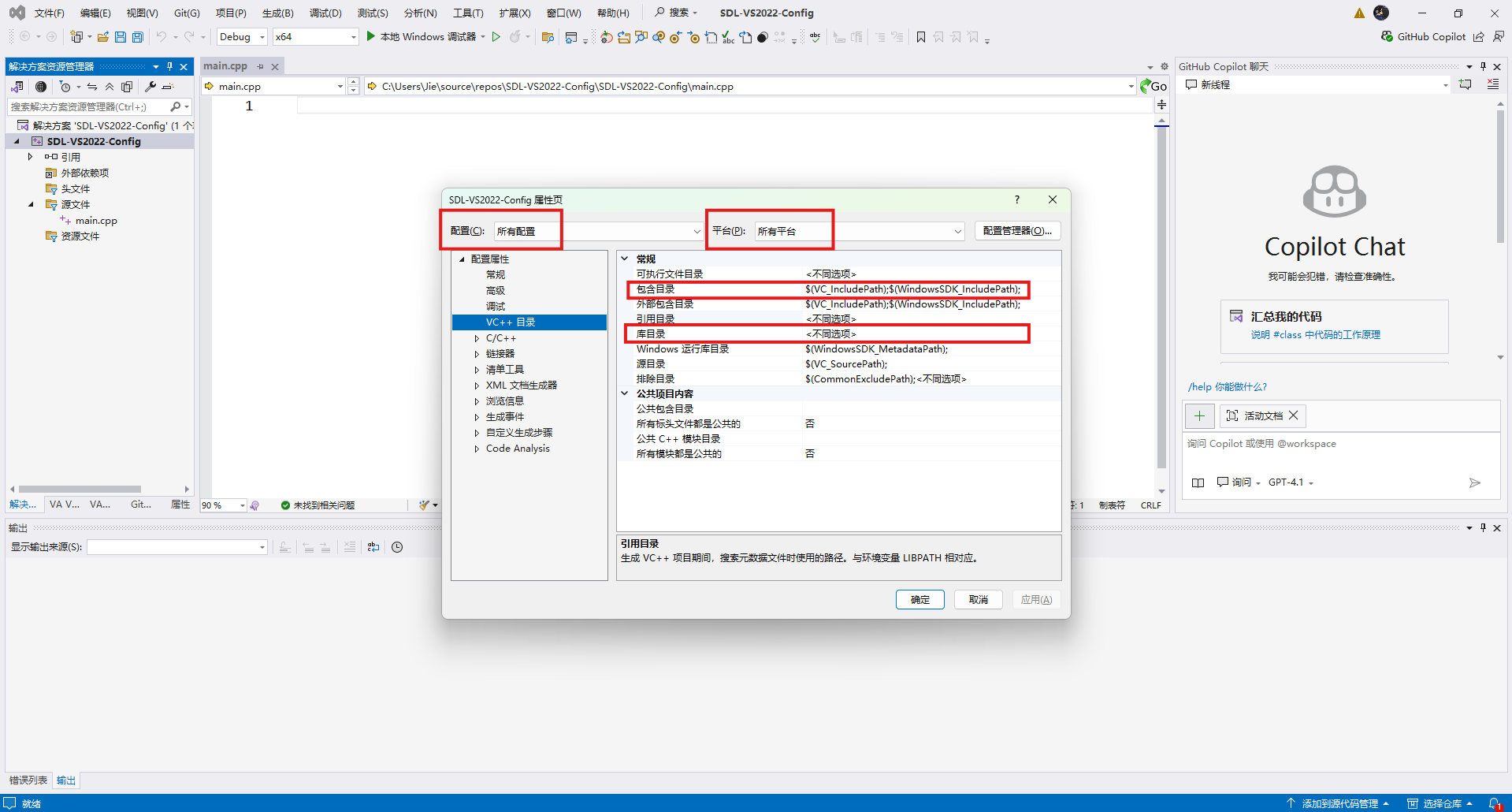Screen dimensions: 1512x812
Task: Select the Navigate Backward arrow icon
Action: point(24,36)
